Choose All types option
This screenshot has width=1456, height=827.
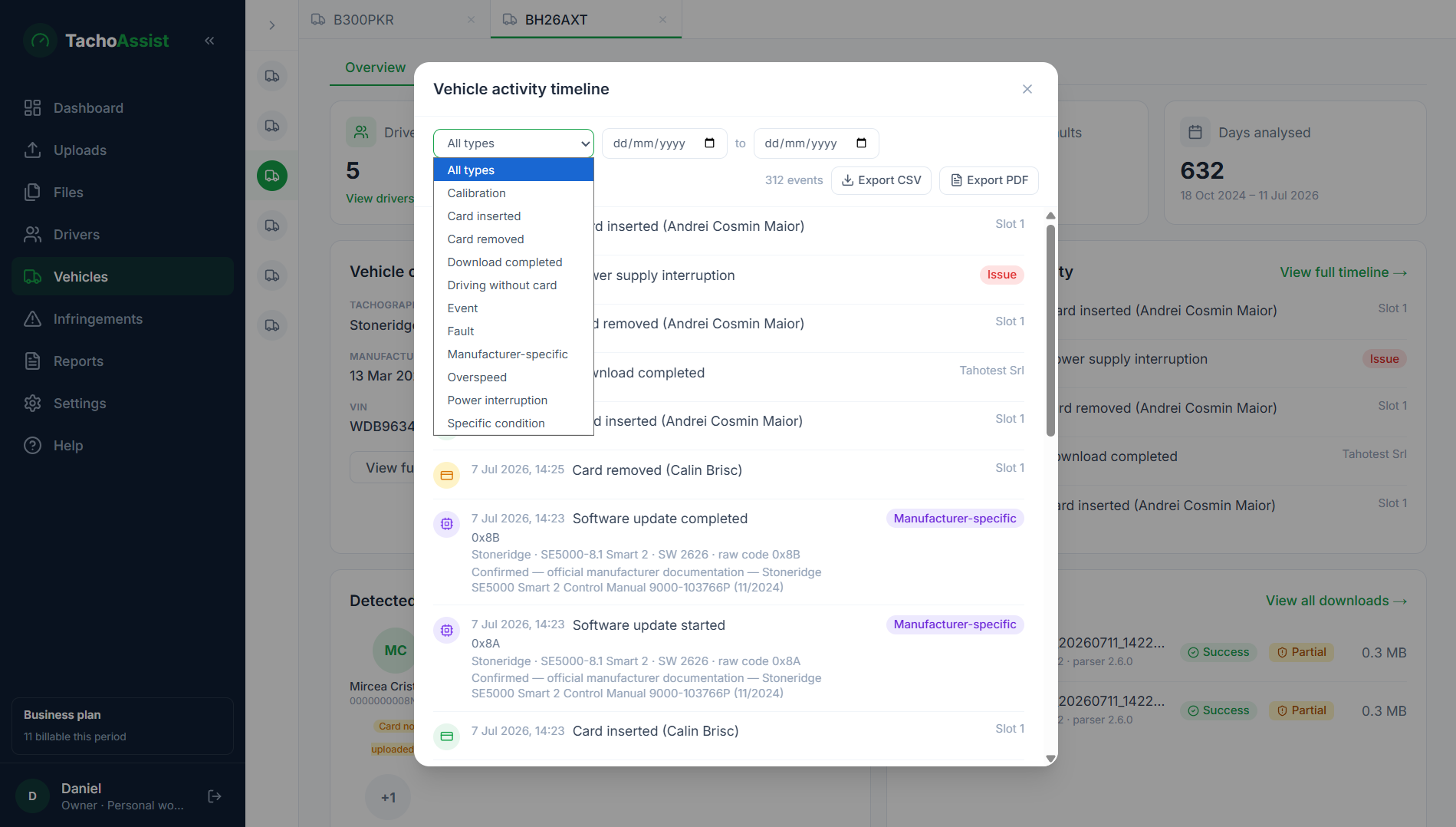coord(514,170)
